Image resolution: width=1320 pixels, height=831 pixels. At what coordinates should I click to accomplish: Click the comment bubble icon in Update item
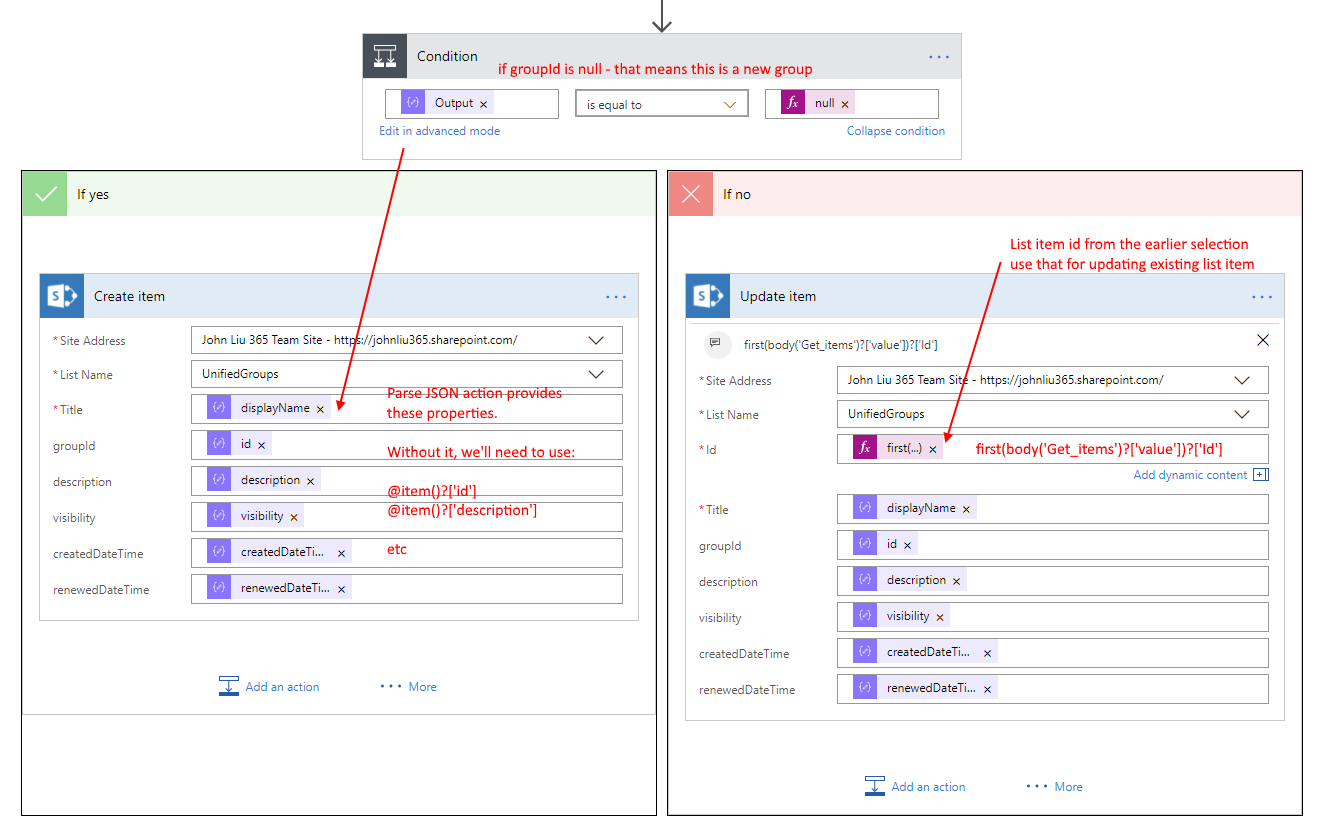pos(715,341)
